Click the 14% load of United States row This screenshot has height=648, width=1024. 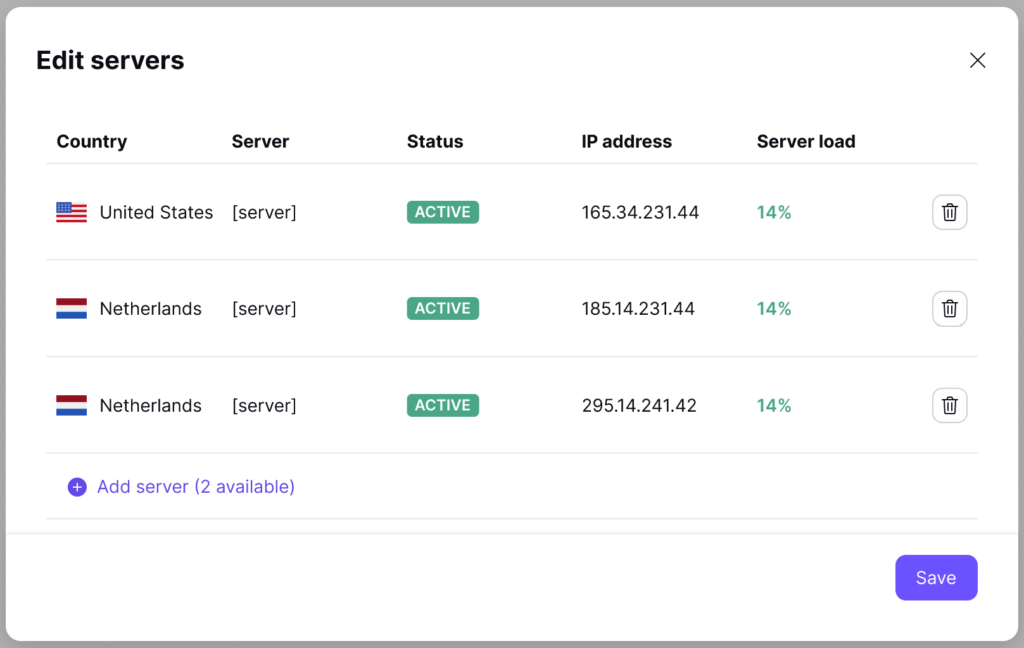coord(774,212)
